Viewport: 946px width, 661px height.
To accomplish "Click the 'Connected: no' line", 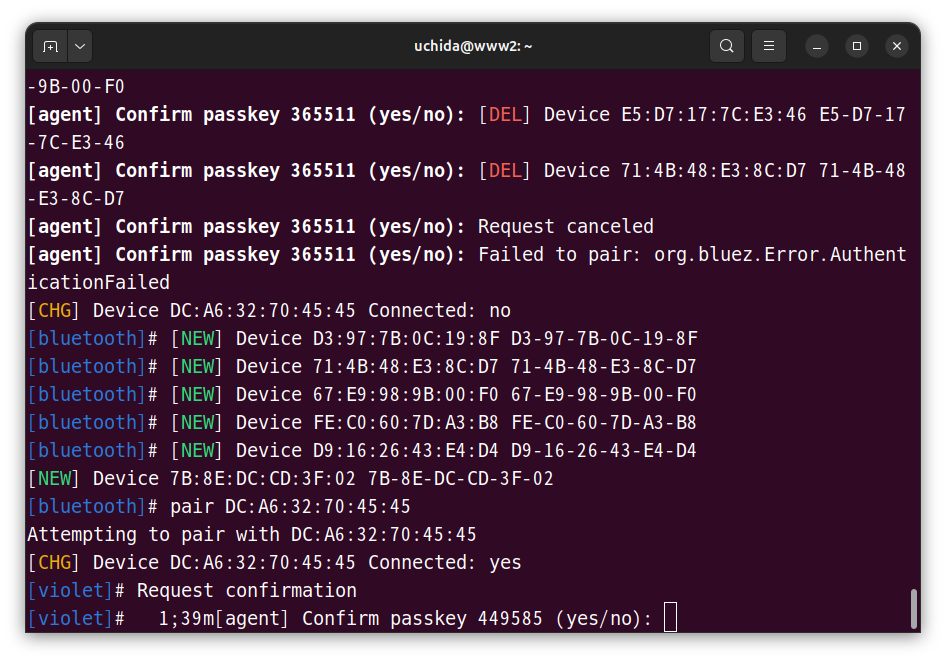I will (269, 311).
